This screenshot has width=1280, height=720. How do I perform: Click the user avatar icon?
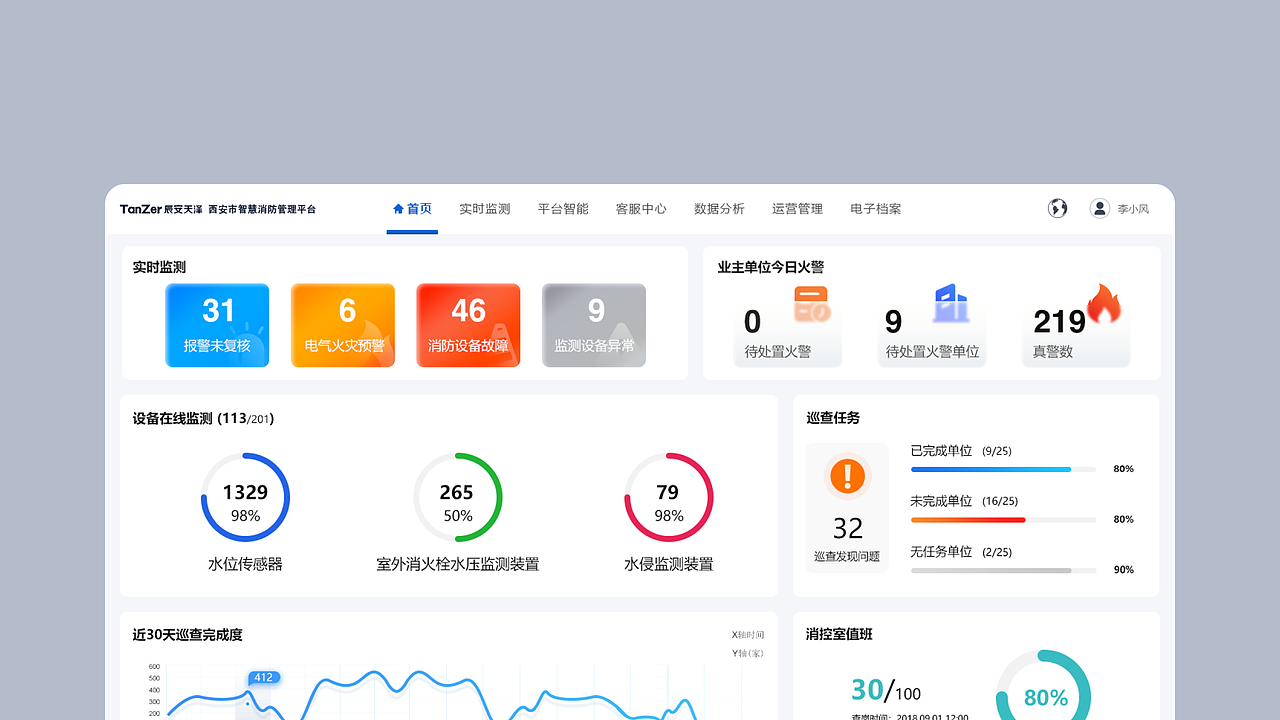pyautogui.click(x=1099, y=208)
